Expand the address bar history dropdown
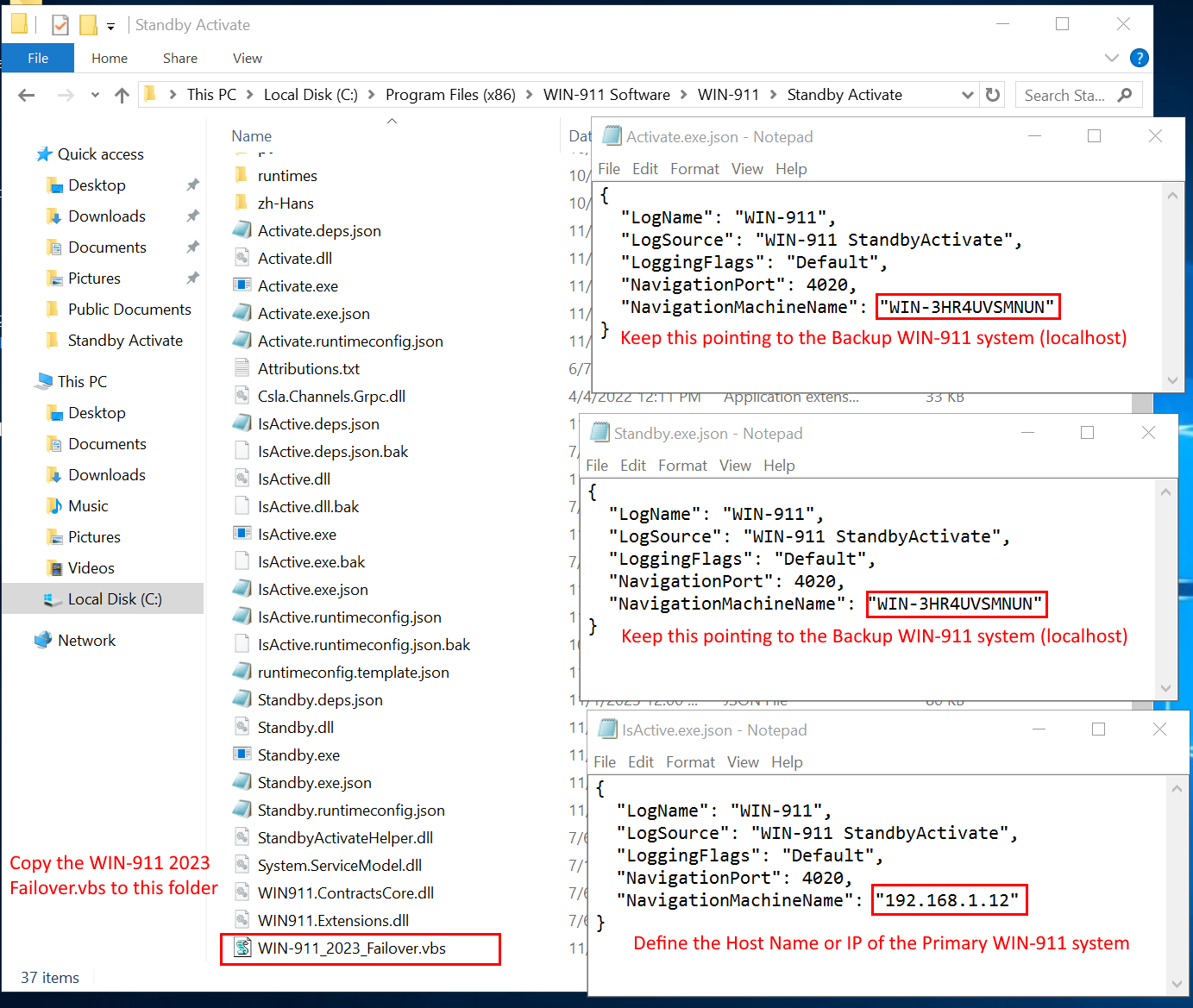The height and width of the screenshot is (1008, 1193). [x=967, y=95]
